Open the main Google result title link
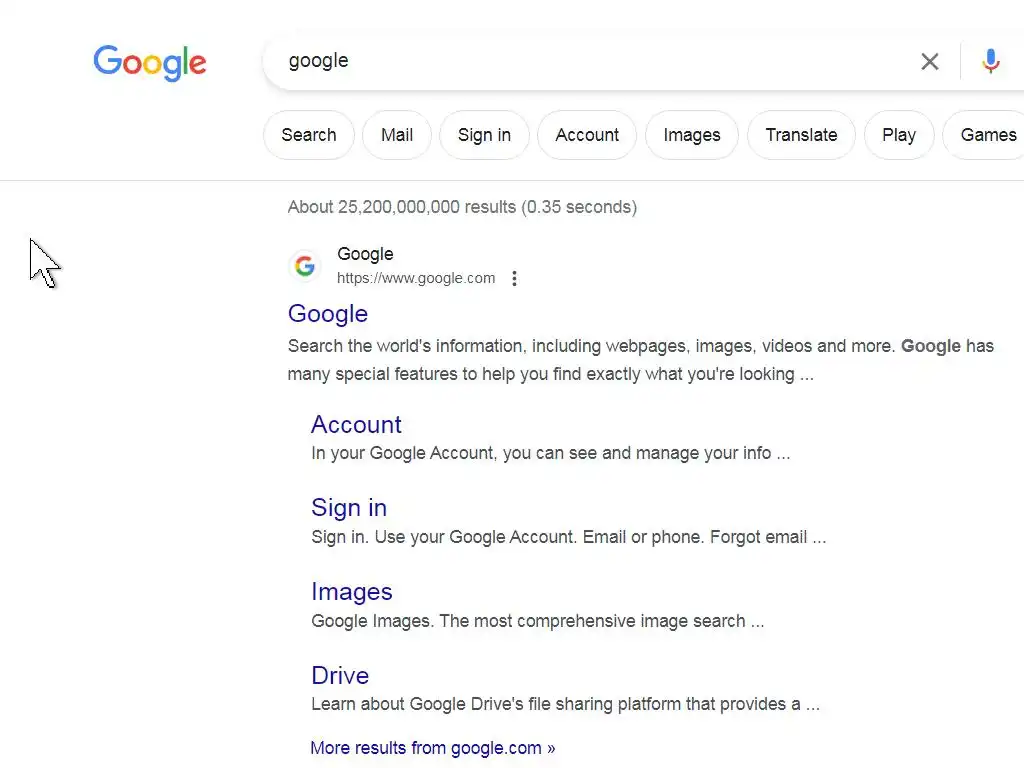1024x768 pixels. (328, 314)
